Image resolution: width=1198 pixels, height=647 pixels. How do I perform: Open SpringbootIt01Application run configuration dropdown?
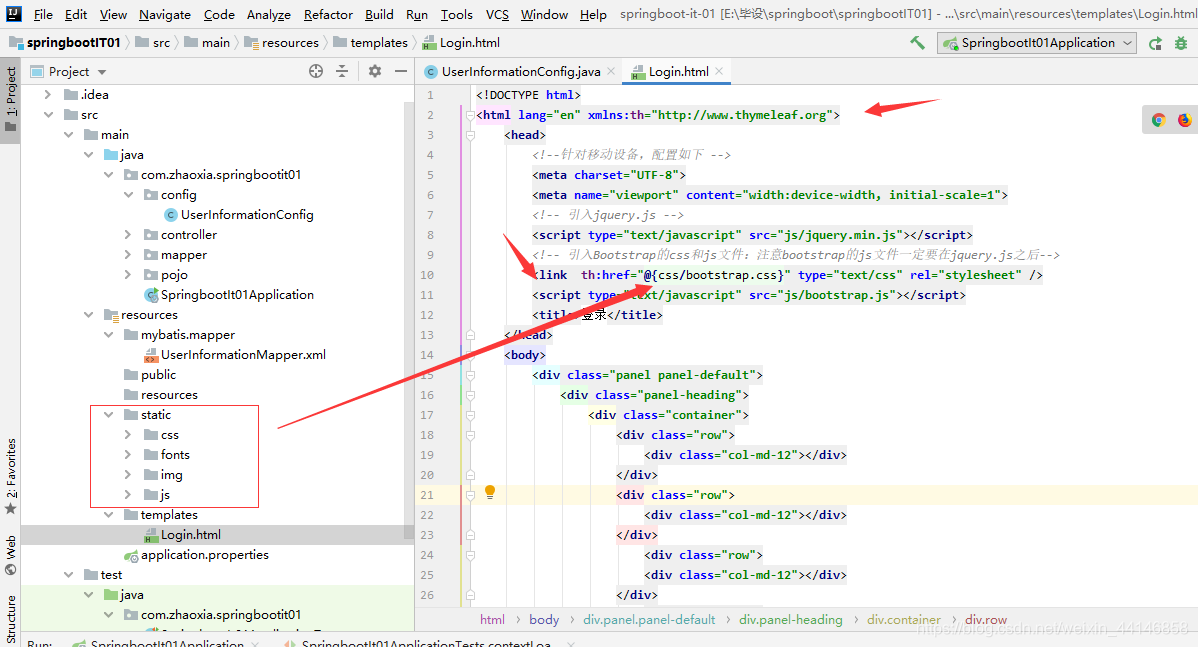(1037, 43)
